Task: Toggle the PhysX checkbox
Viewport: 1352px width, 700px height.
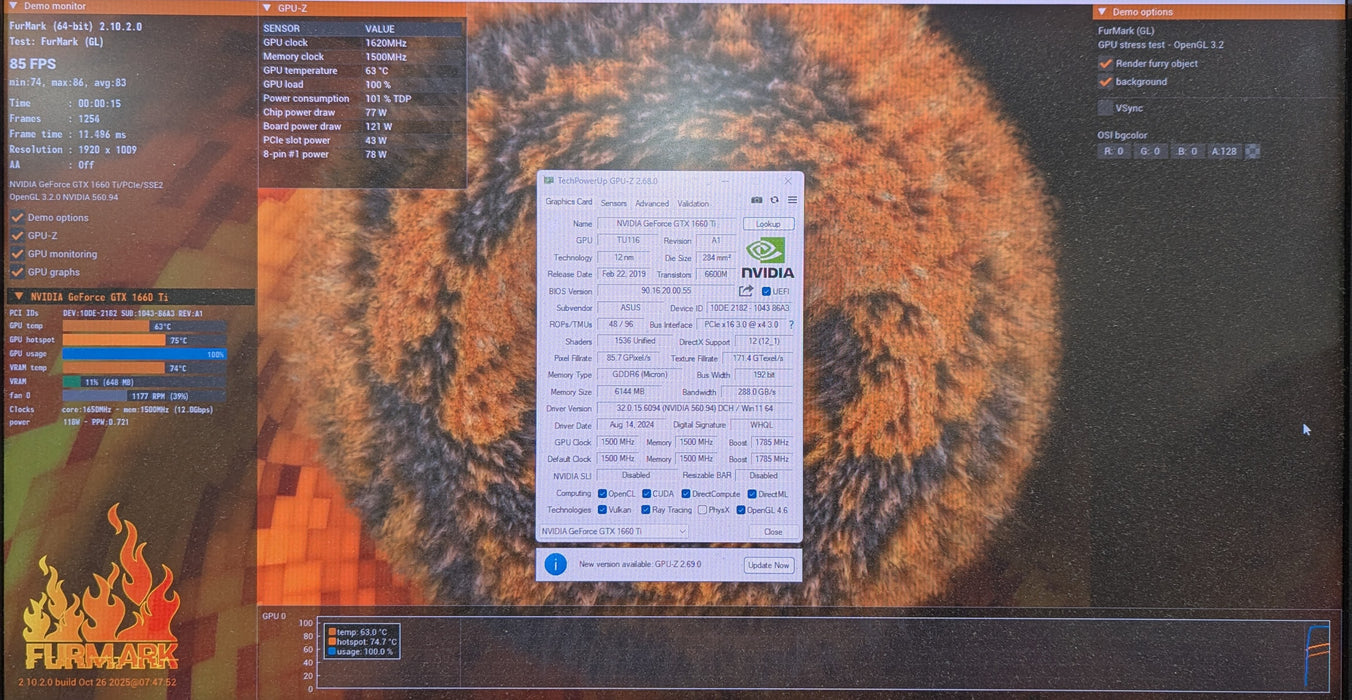Action: click(x=702, y=510)
